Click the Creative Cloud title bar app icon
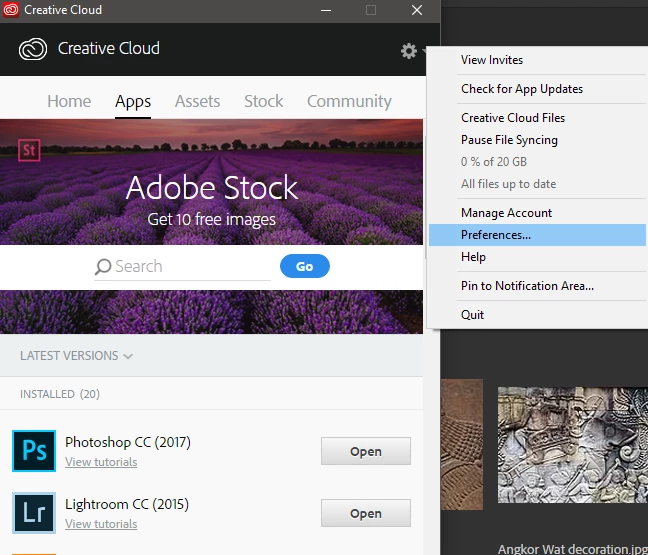The image size is (648, 555). tap(11, 10)
